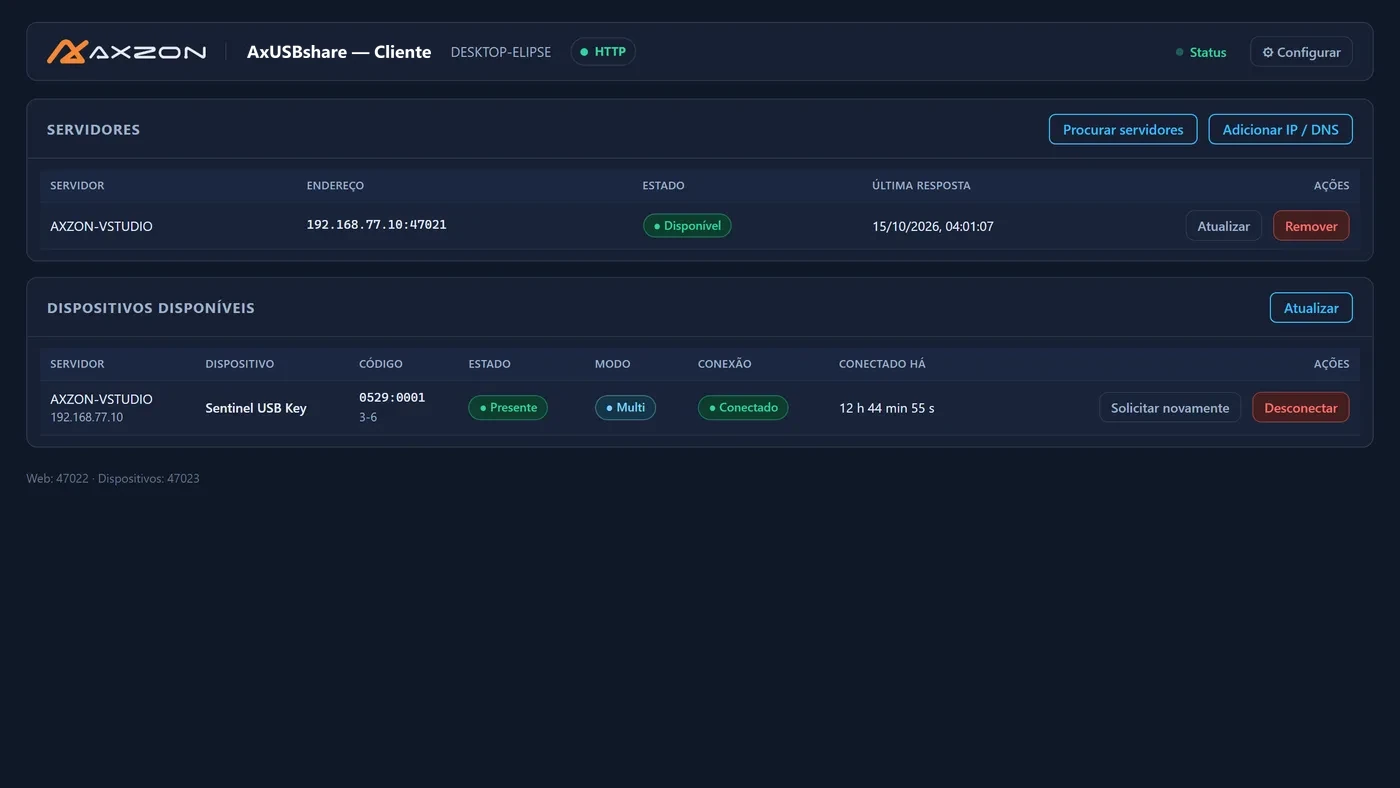Click the Conectado connection badge
This screenshot has height=788, width=1400.
(x=743, y=408)
